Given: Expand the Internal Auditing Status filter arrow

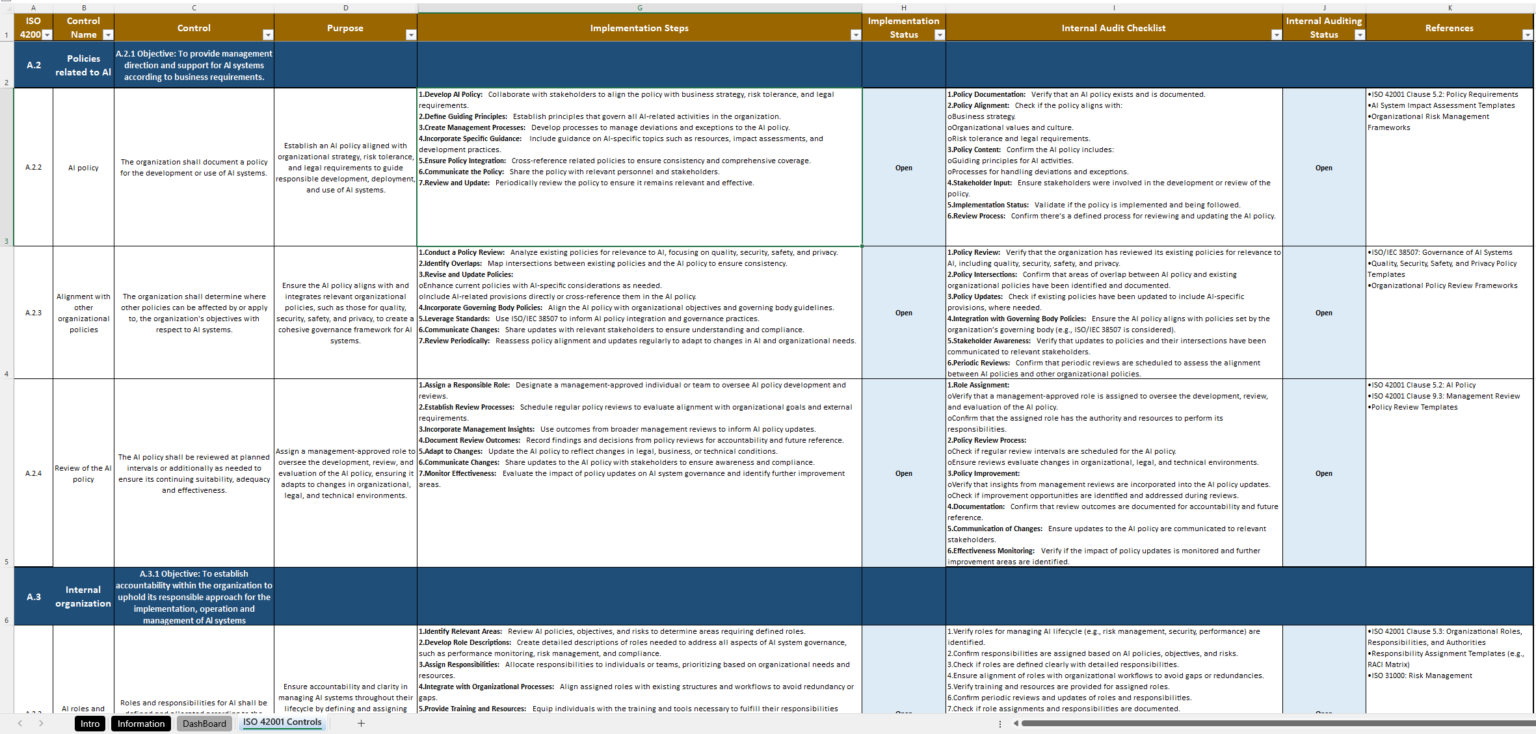Looking at the screenshot, I should tap(1358, 35).
